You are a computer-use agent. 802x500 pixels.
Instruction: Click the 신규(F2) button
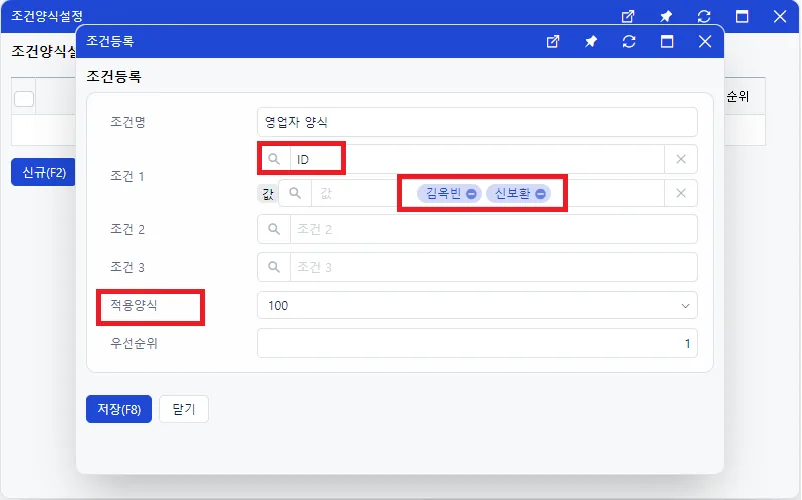pyautogui.click(x=43, y=172)
